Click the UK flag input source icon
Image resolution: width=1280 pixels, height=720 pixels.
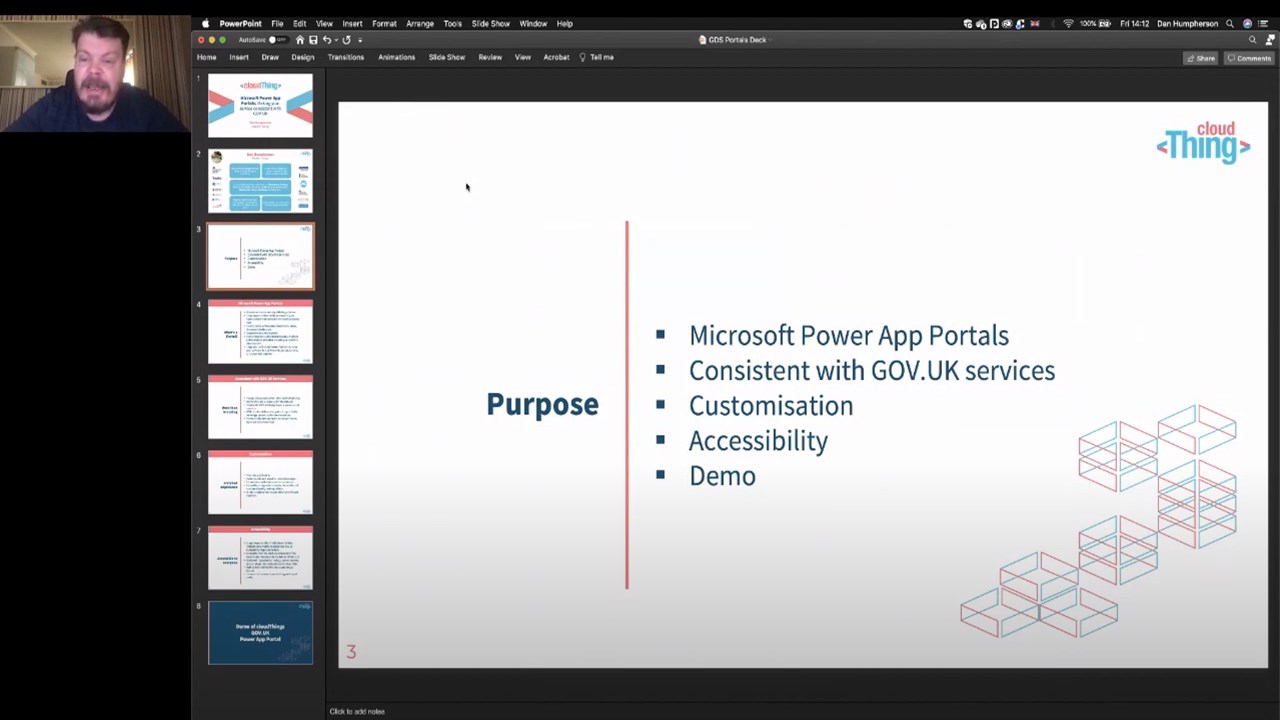click(x=1034, y=23)
